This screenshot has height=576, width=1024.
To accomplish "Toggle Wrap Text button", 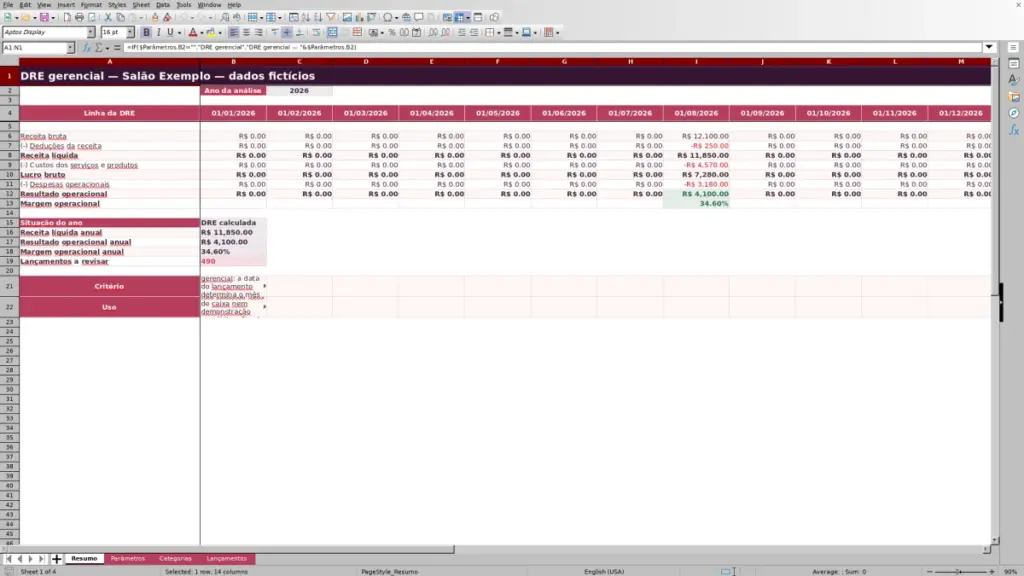I will [316, 33].
